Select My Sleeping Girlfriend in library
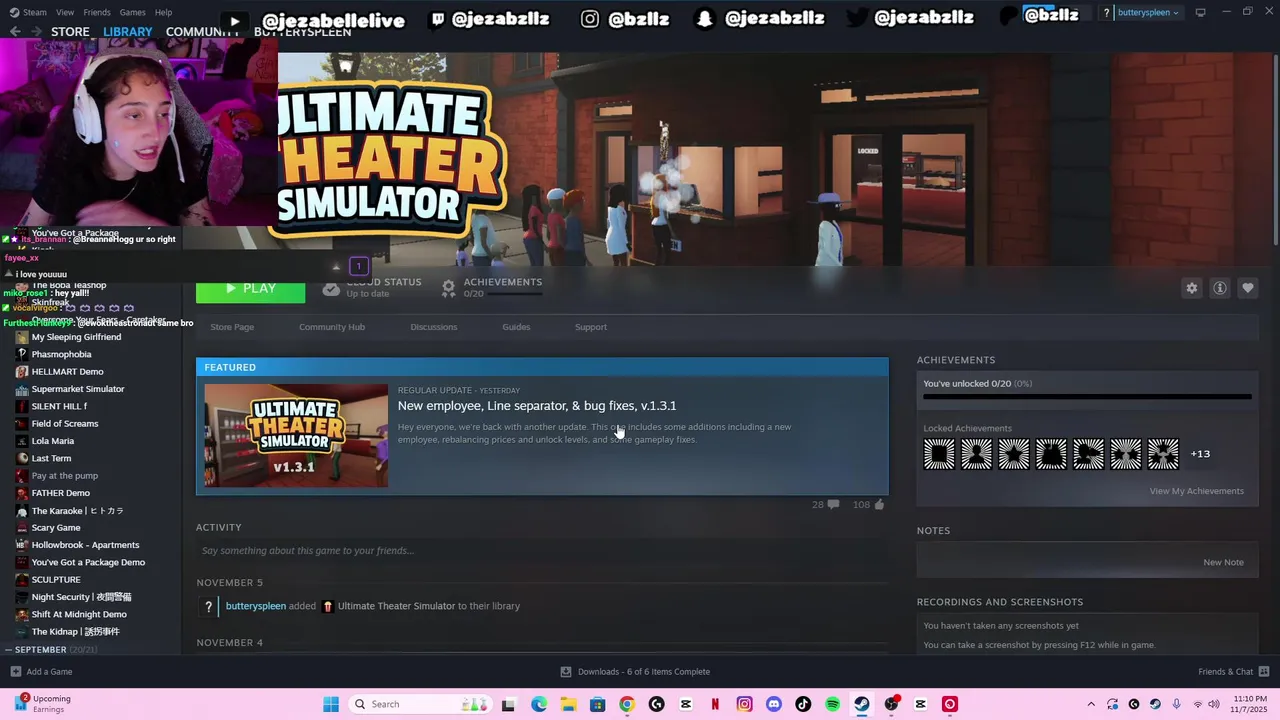This screenshot has width=1280, height=720. coord(76,337)
